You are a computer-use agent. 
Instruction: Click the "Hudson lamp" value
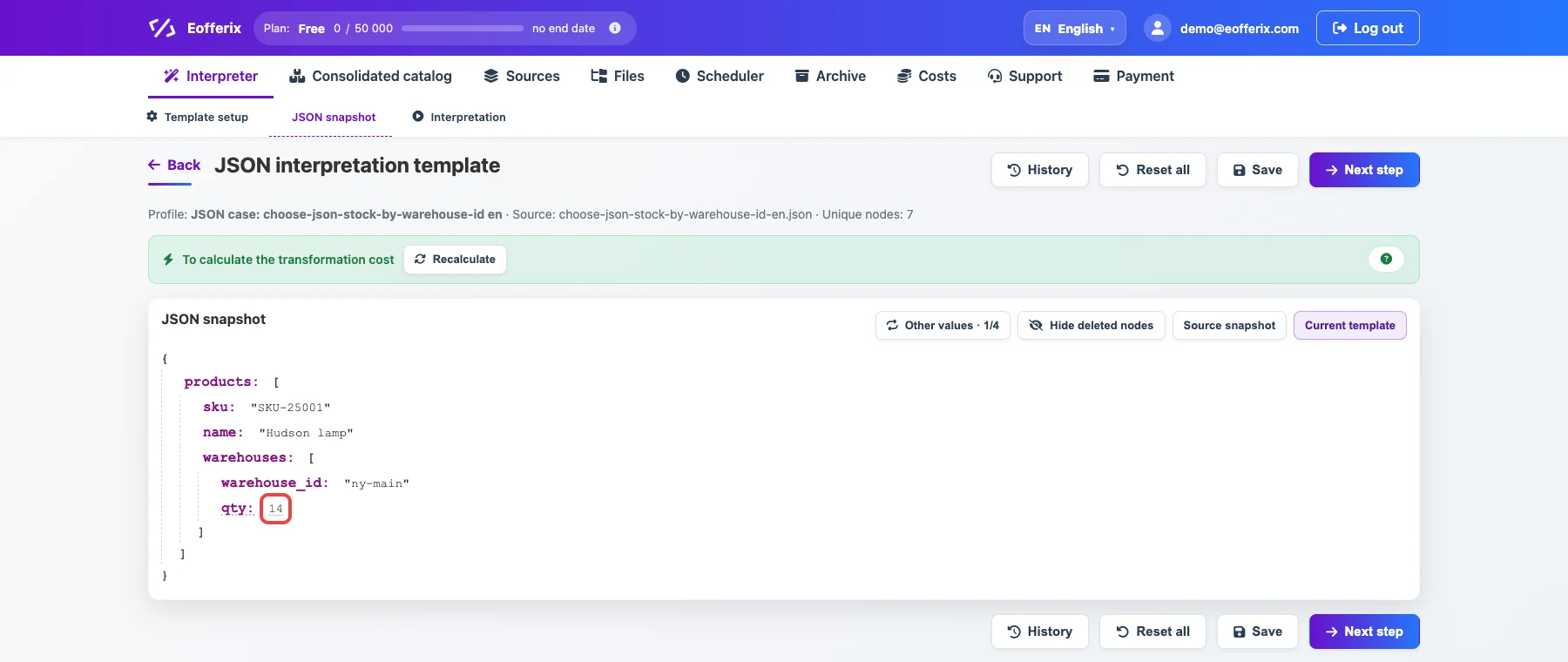click(x=306, y=433)
